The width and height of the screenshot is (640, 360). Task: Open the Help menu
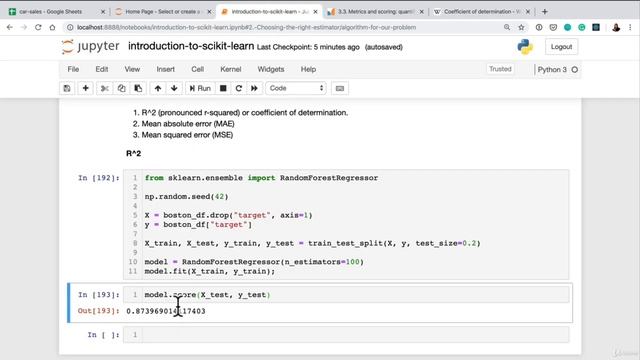click(x=308, y=69)
